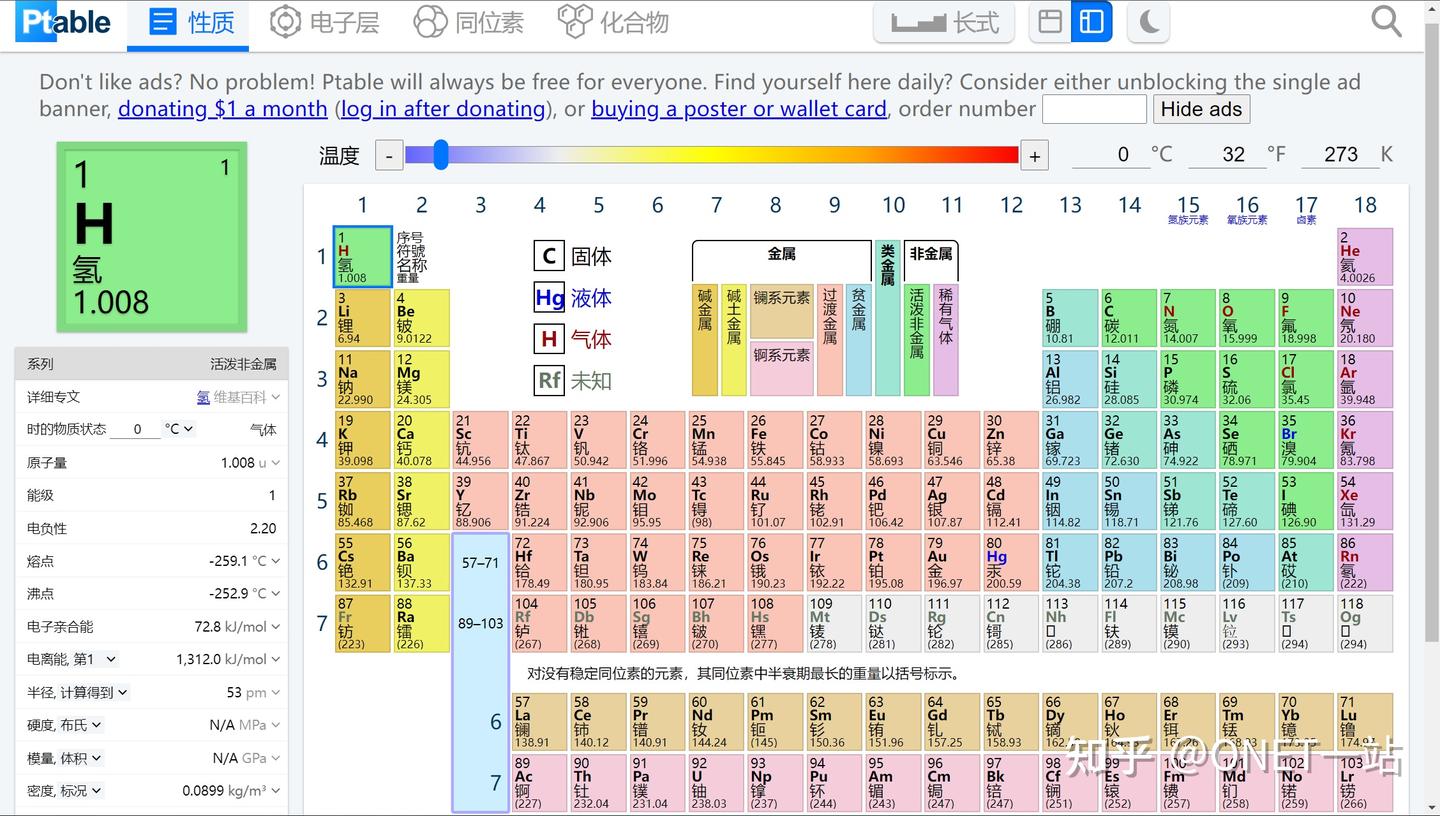The height and width of the screenshot is (816, 1440).
Task: Click the Rf 未知 unknown legend icon
Action: [548, 380]
